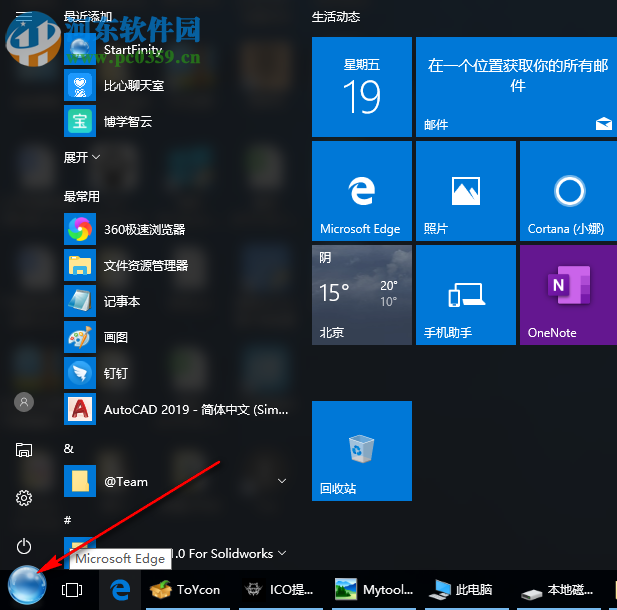Launch 比心聊天室 app
The image size is (617, 610).
(177, 85)
